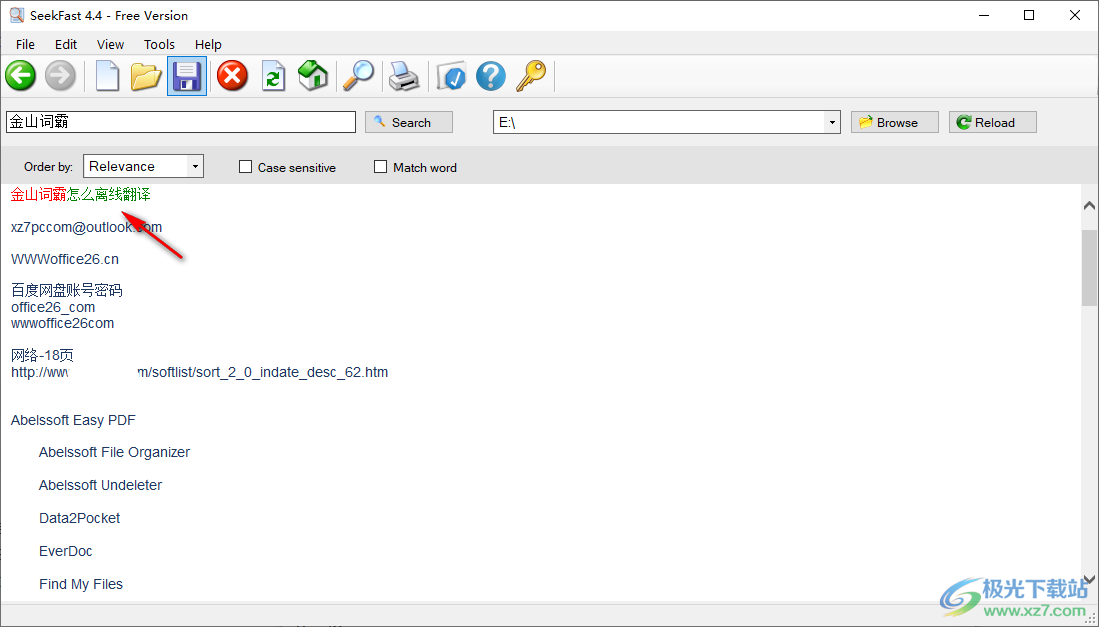Create a new blank document icon
Viewport: 1099px width, 627px height.
click(x=107, y=76)
